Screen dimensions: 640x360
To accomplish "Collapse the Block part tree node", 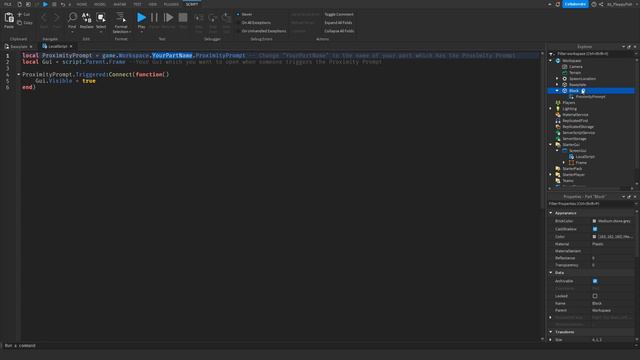I will [x=557, y=91].
